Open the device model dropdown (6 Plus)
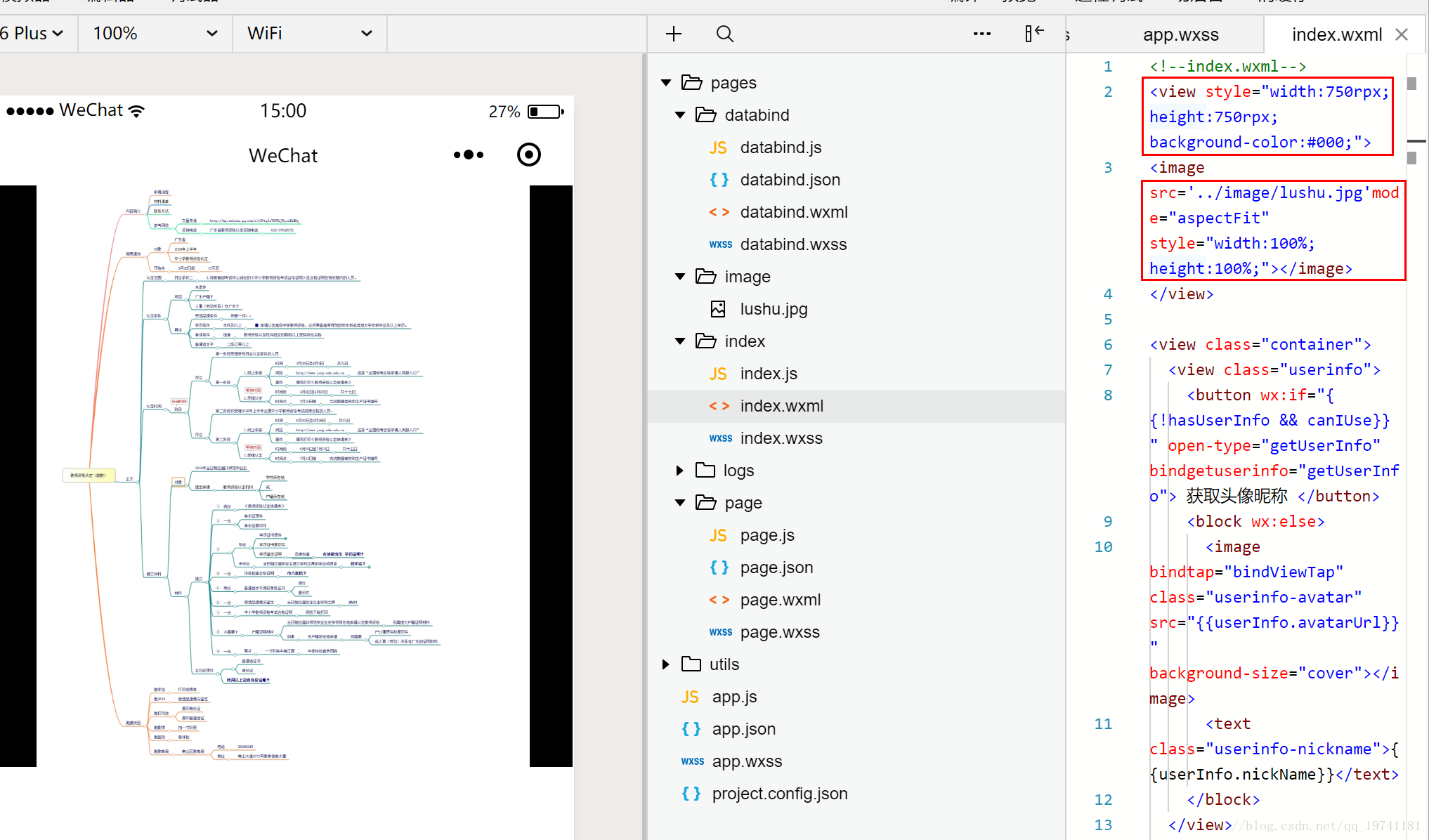1429x840 pixels. click(32, 33)
